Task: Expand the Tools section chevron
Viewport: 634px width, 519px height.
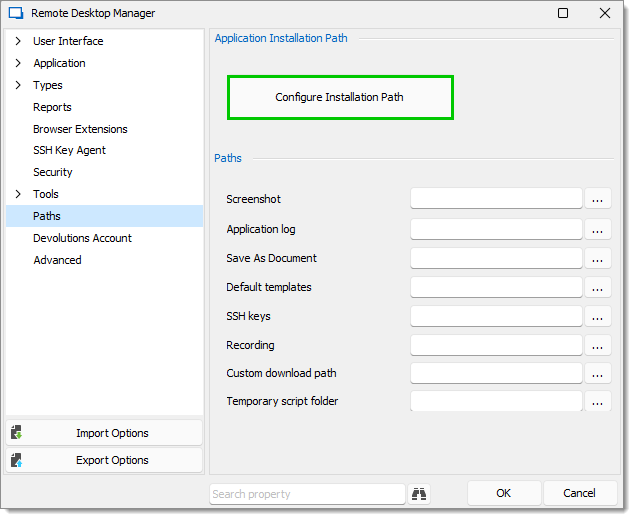Action: click(18, 194)
